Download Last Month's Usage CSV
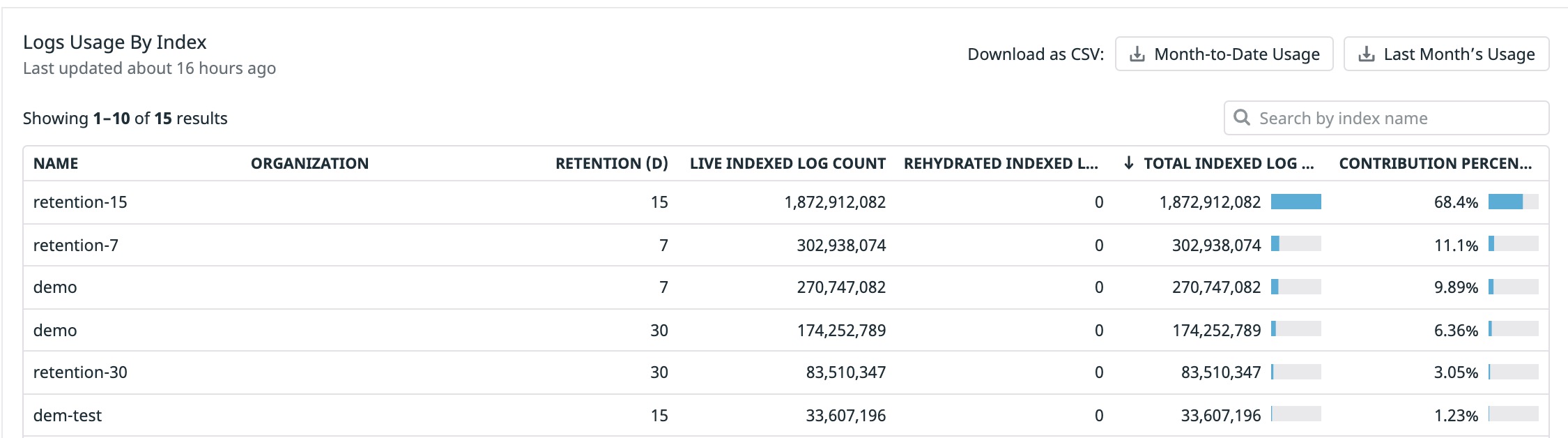The width and height of the screenshot is (1568, 438). [1446, 54]
